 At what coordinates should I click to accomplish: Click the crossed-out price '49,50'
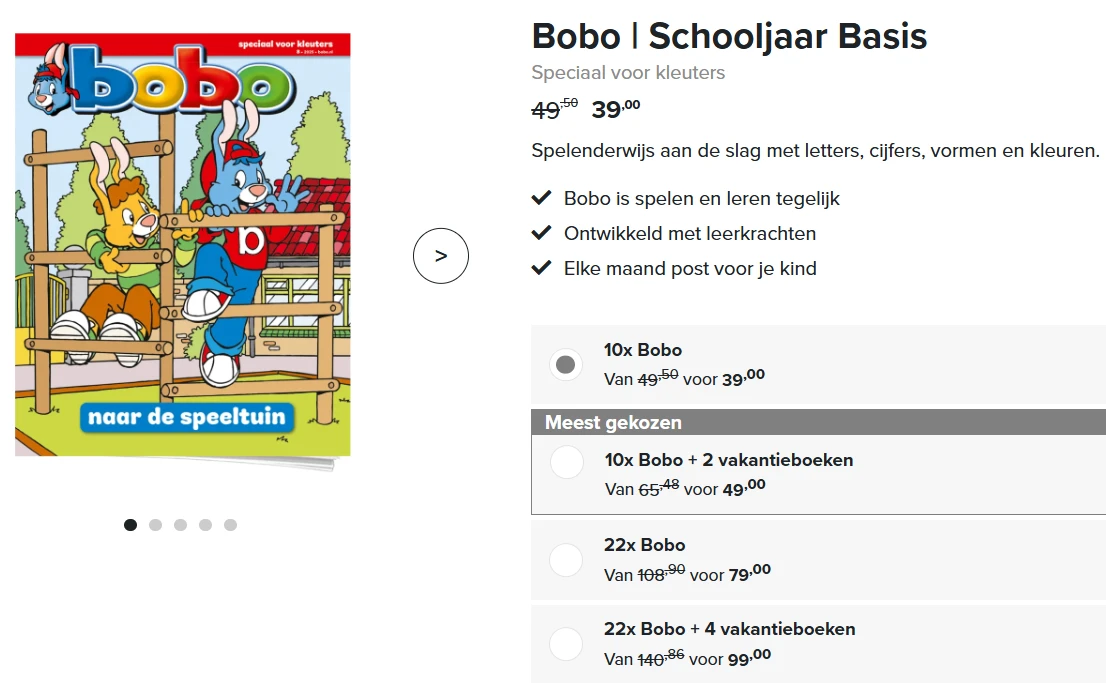click(x=551, y=110)
